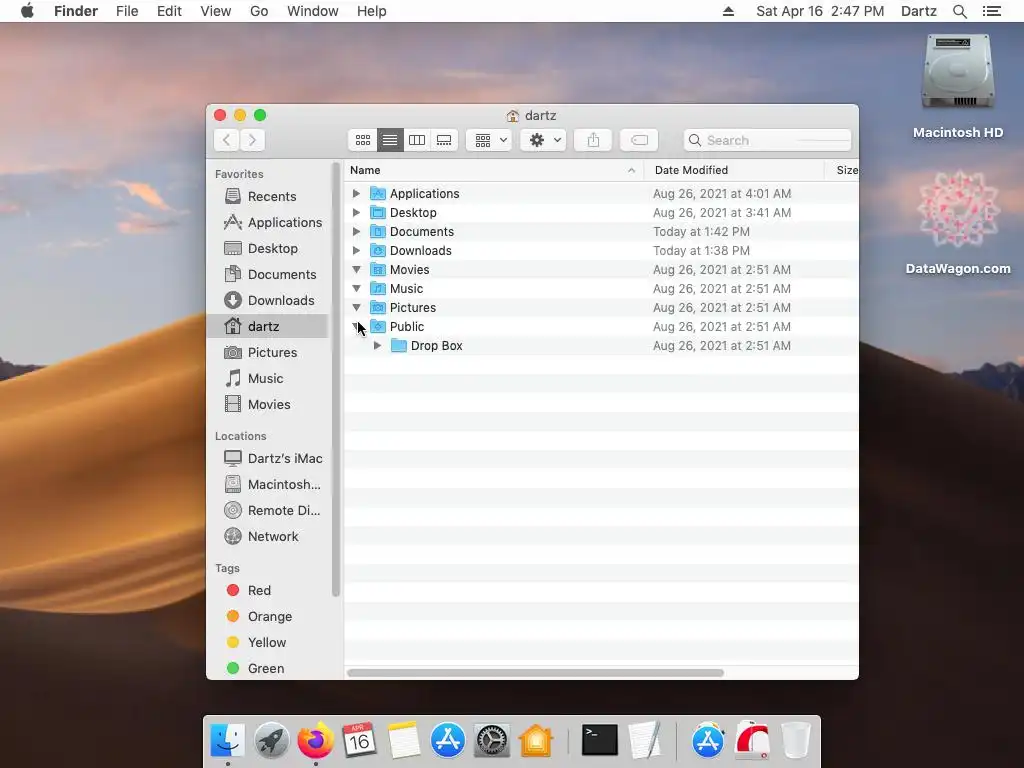This screenshot has height=768, width=1024.
Task: Open Recents in the sidebar
Action: click(x=268, y=197)
